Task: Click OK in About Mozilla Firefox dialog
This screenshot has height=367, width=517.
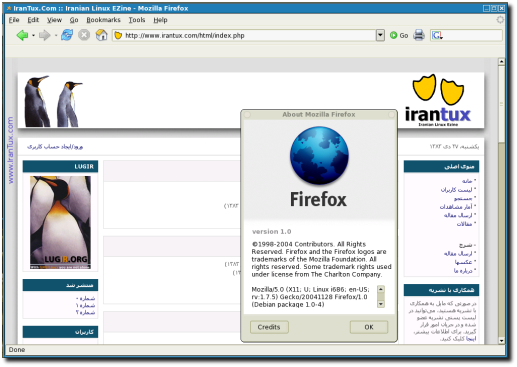Action: pyautogui.click(x=369, y=327)
